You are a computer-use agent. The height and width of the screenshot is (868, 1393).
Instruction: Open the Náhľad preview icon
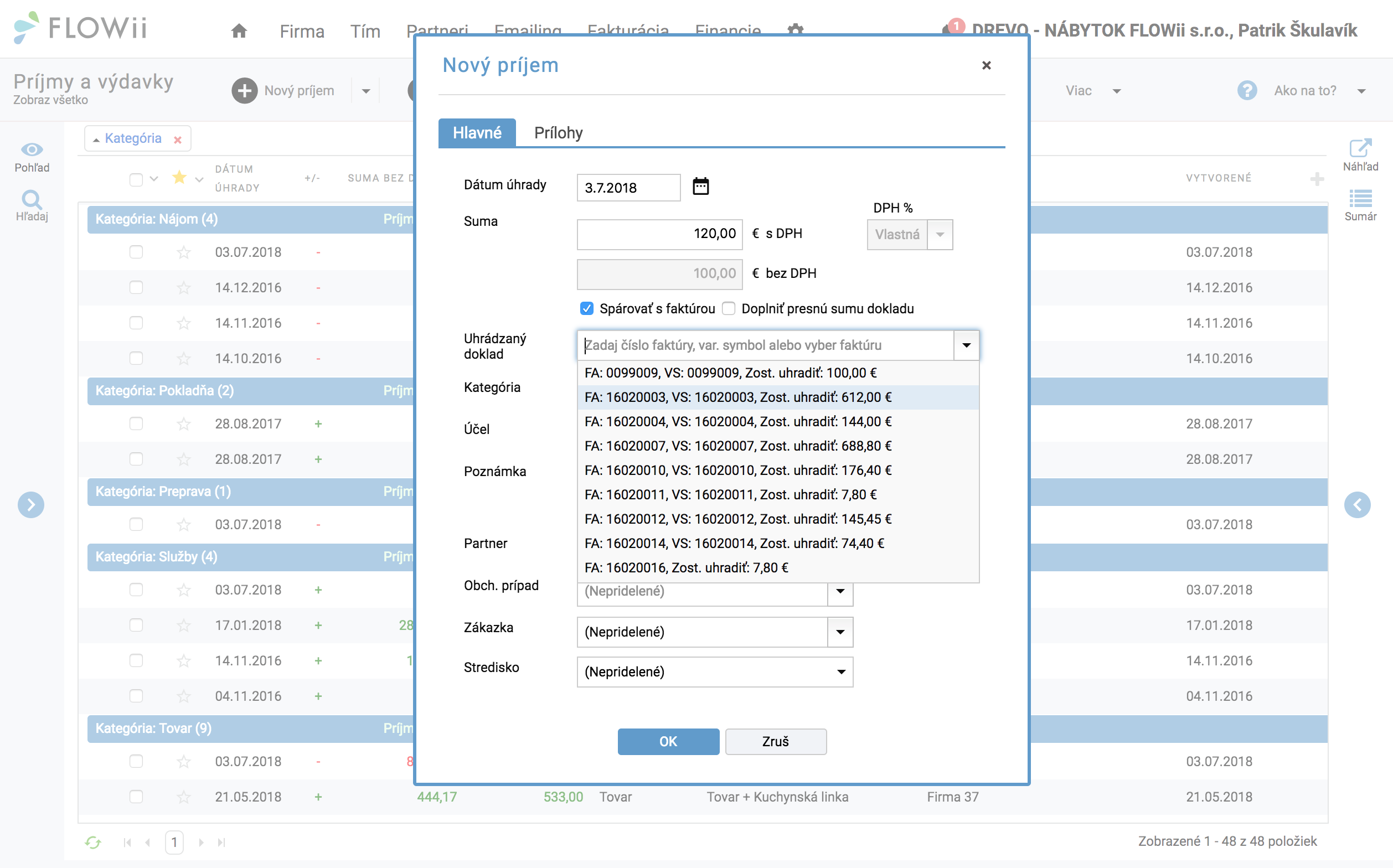tap(1360, 148)
